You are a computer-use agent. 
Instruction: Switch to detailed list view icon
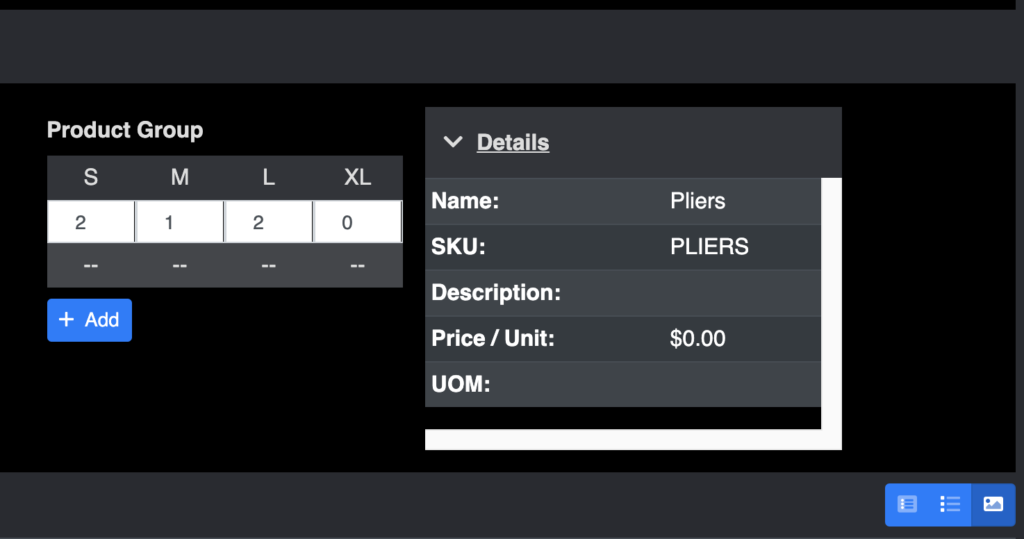(x=907, y=504)
